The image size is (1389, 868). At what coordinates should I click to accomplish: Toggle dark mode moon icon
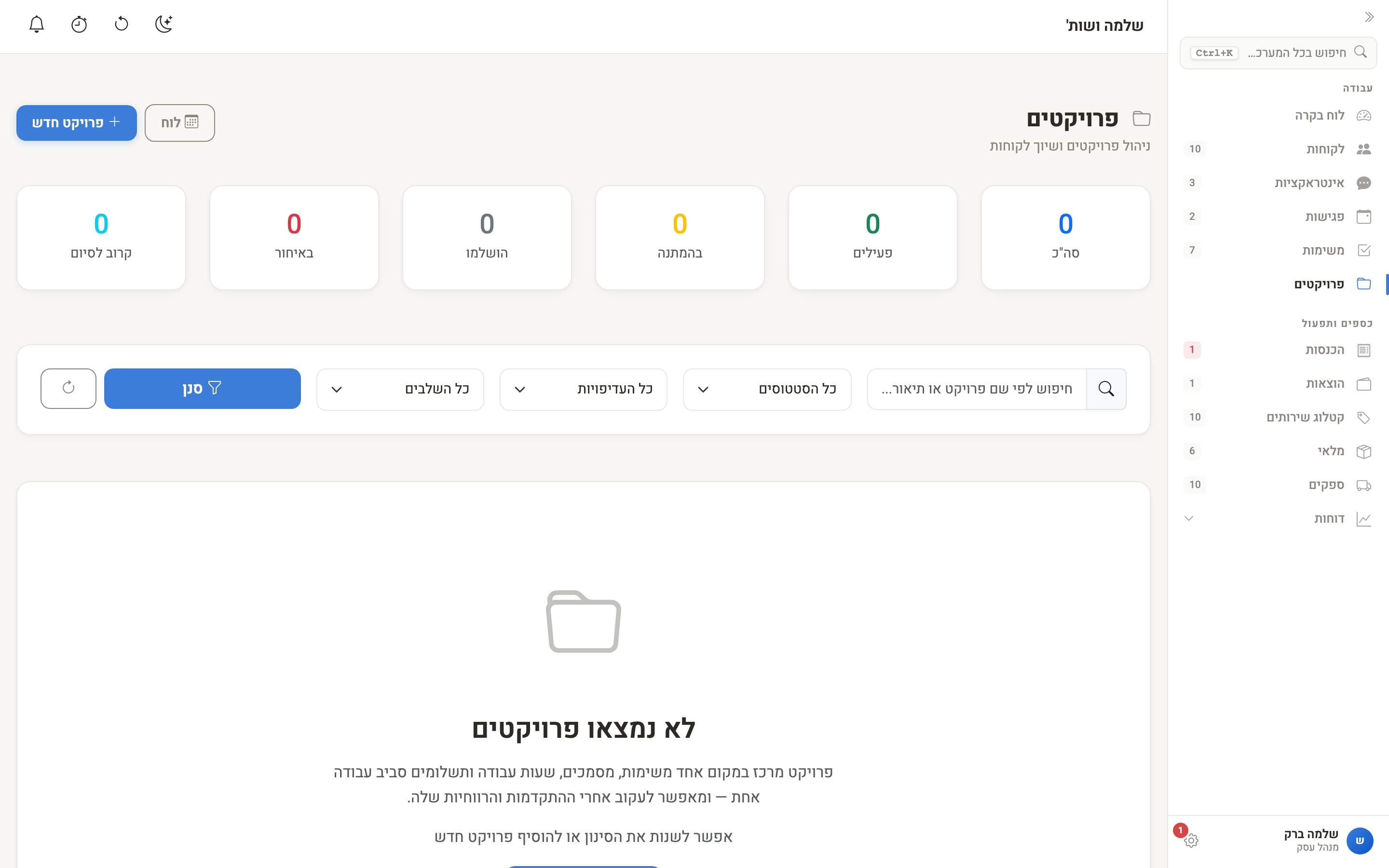pyautogui.click(x=164, y=24)
